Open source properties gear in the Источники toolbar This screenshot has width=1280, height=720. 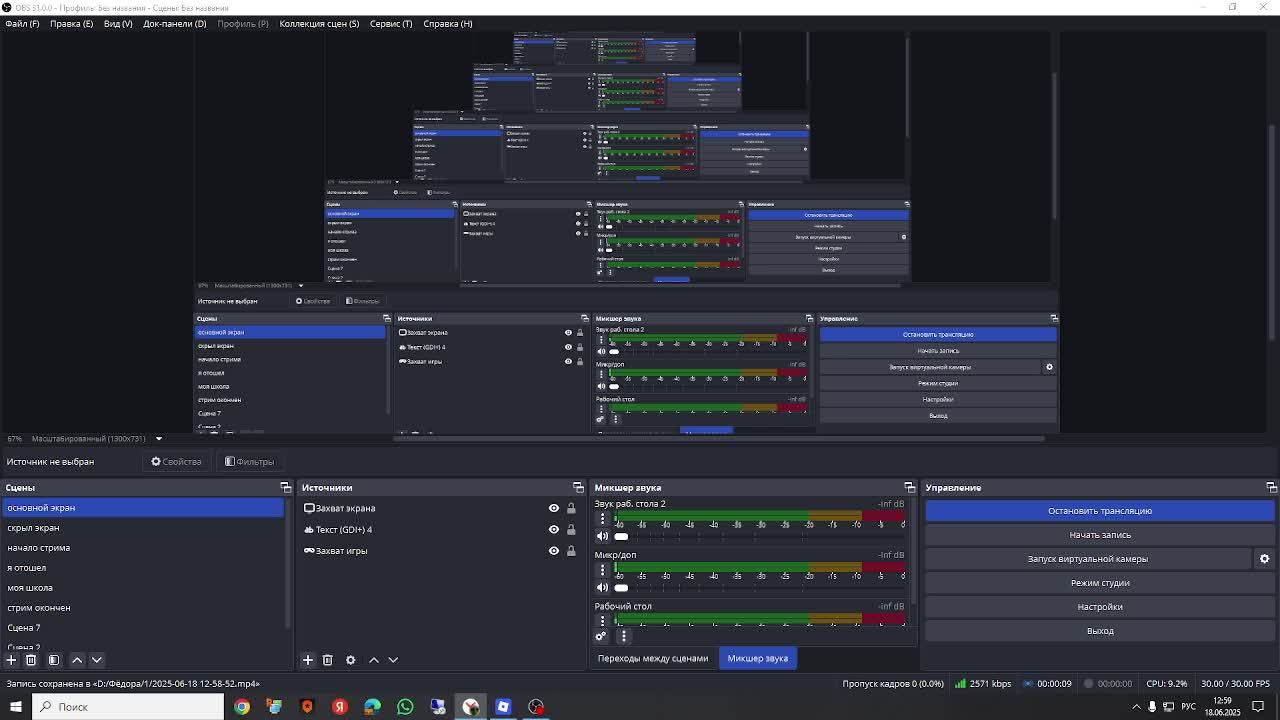click(x=350, y=660)
